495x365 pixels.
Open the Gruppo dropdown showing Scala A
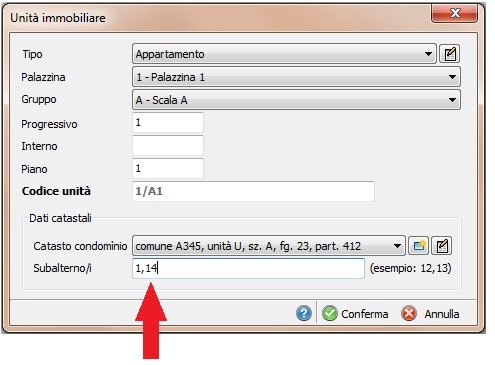296,100
